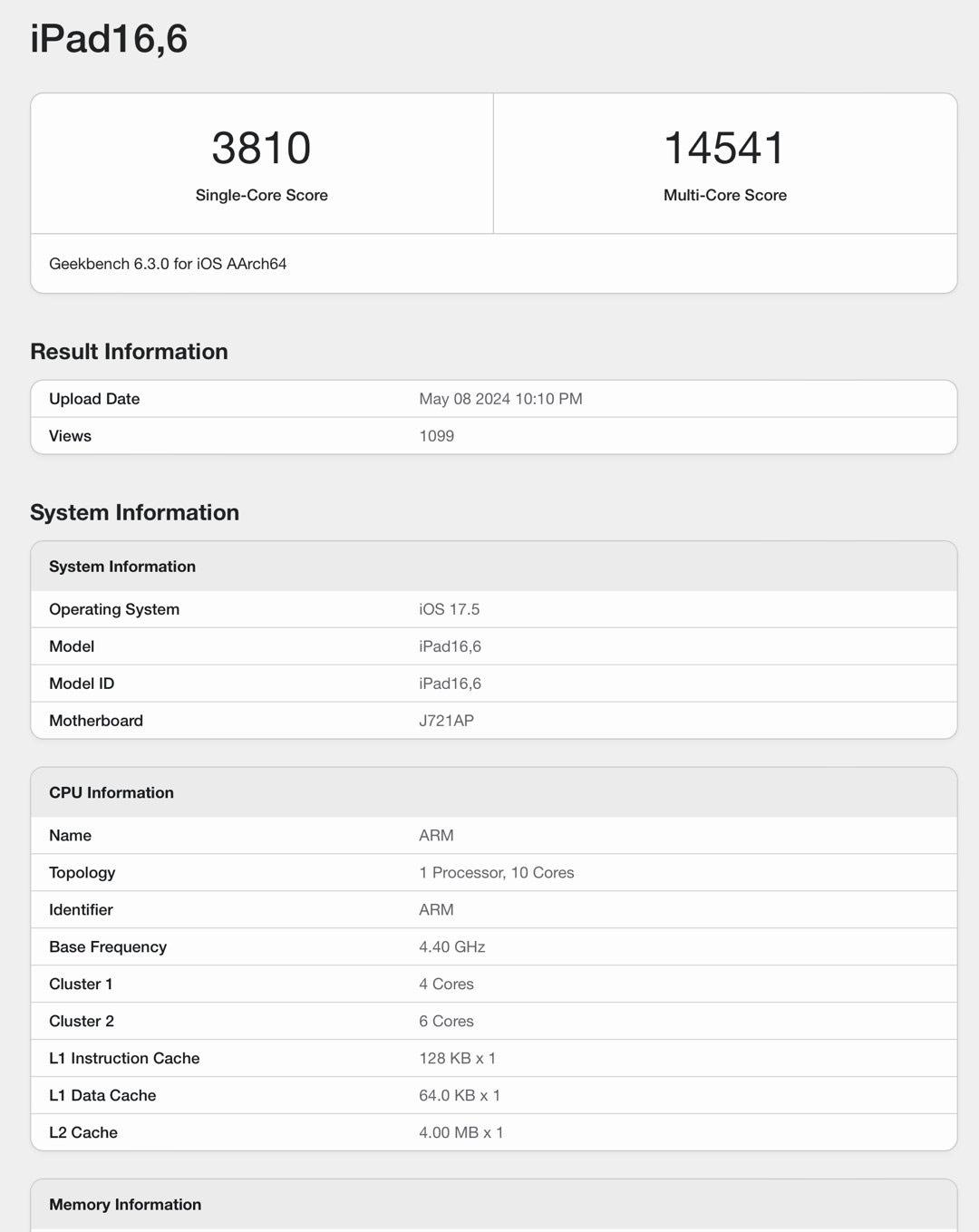The width and height of the screenshot is (979, 1232).
Task: Click the Cluster 1 label
Action: pos(81,985)
